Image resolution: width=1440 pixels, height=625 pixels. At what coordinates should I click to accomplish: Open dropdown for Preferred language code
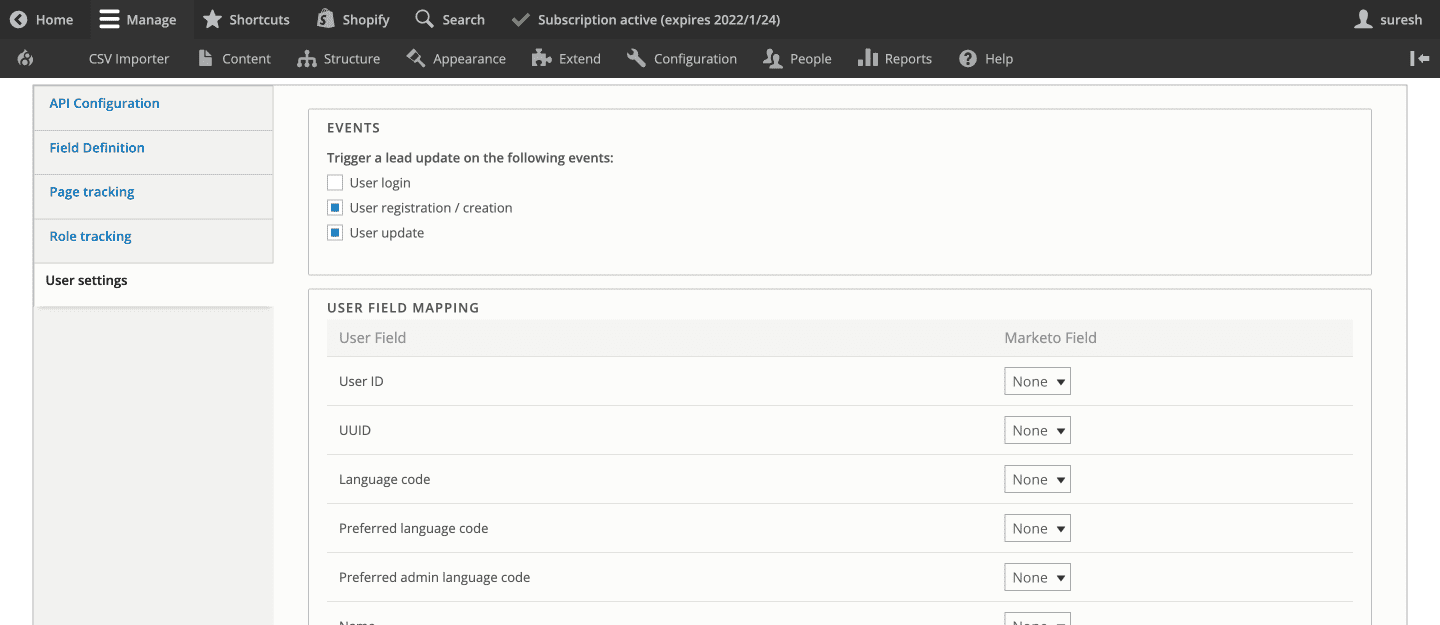1037,529
